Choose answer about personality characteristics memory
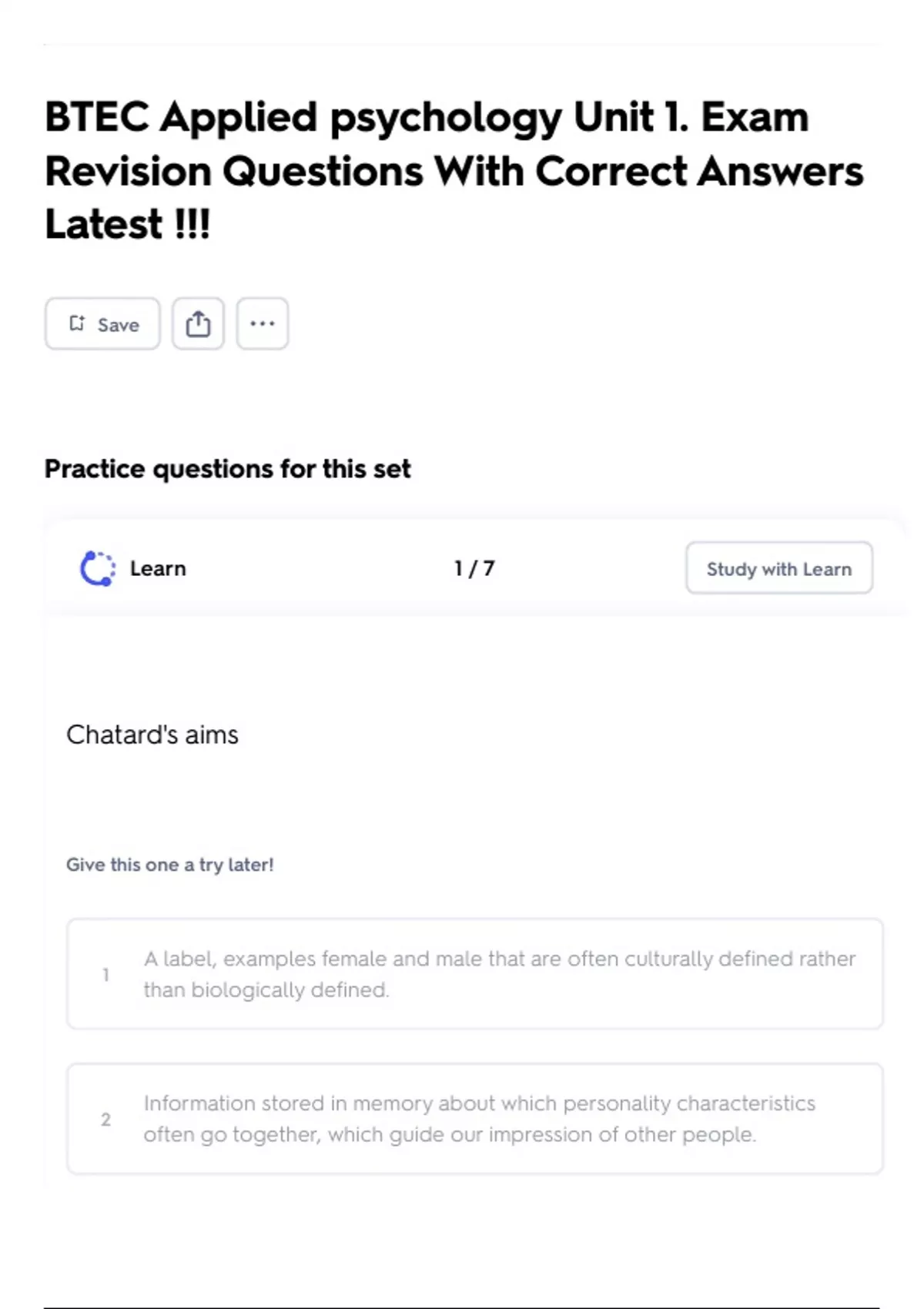Viewport: 924px width, 1309px height. click(x=479, y=1103)
